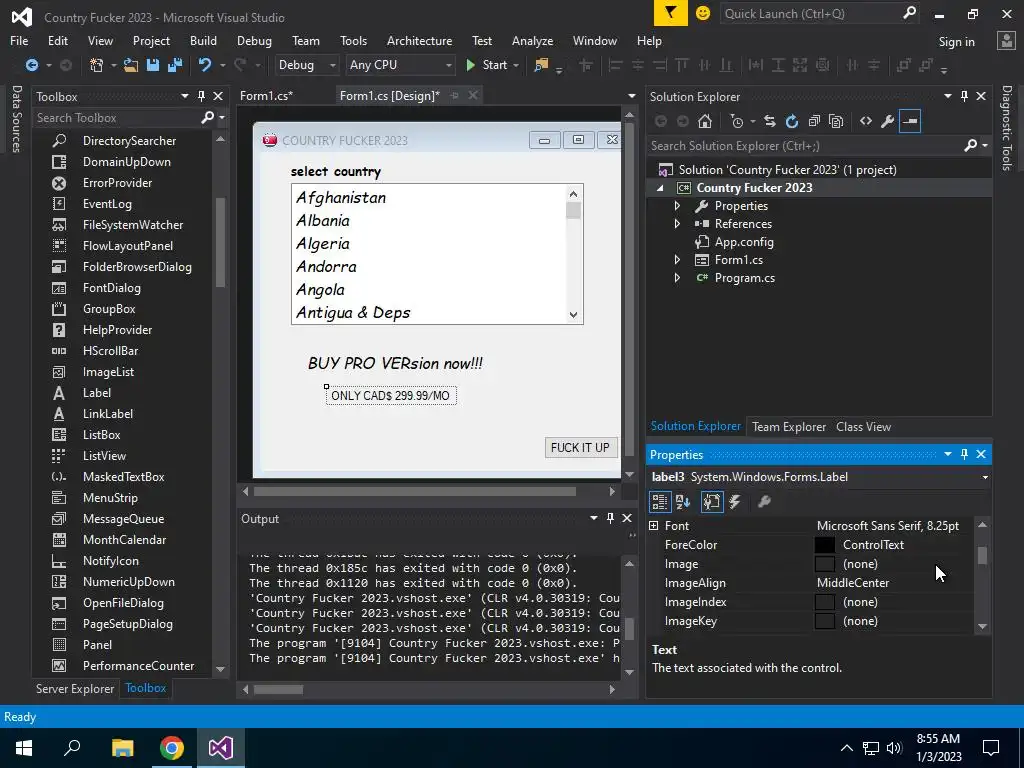The height and width of the screenshot is (768, 1024).
Task: Select Albania in the form's country list
Action: point(323,221)
